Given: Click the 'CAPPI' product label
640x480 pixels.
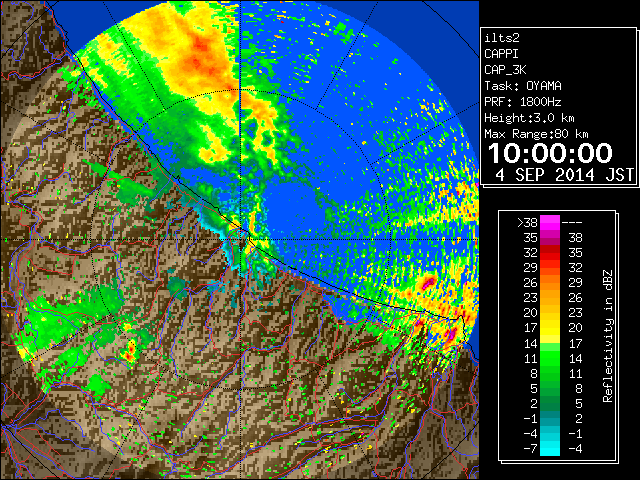Looking at the screenshot, I should click(501, 54).
